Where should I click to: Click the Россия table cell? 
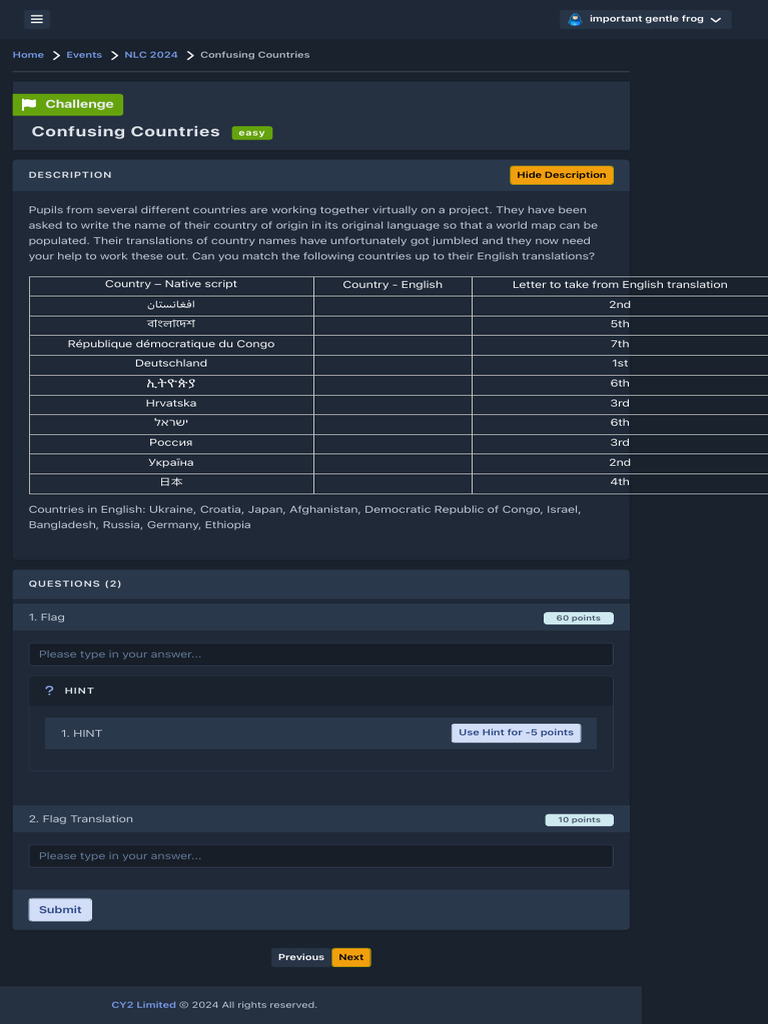coord(171,443)
